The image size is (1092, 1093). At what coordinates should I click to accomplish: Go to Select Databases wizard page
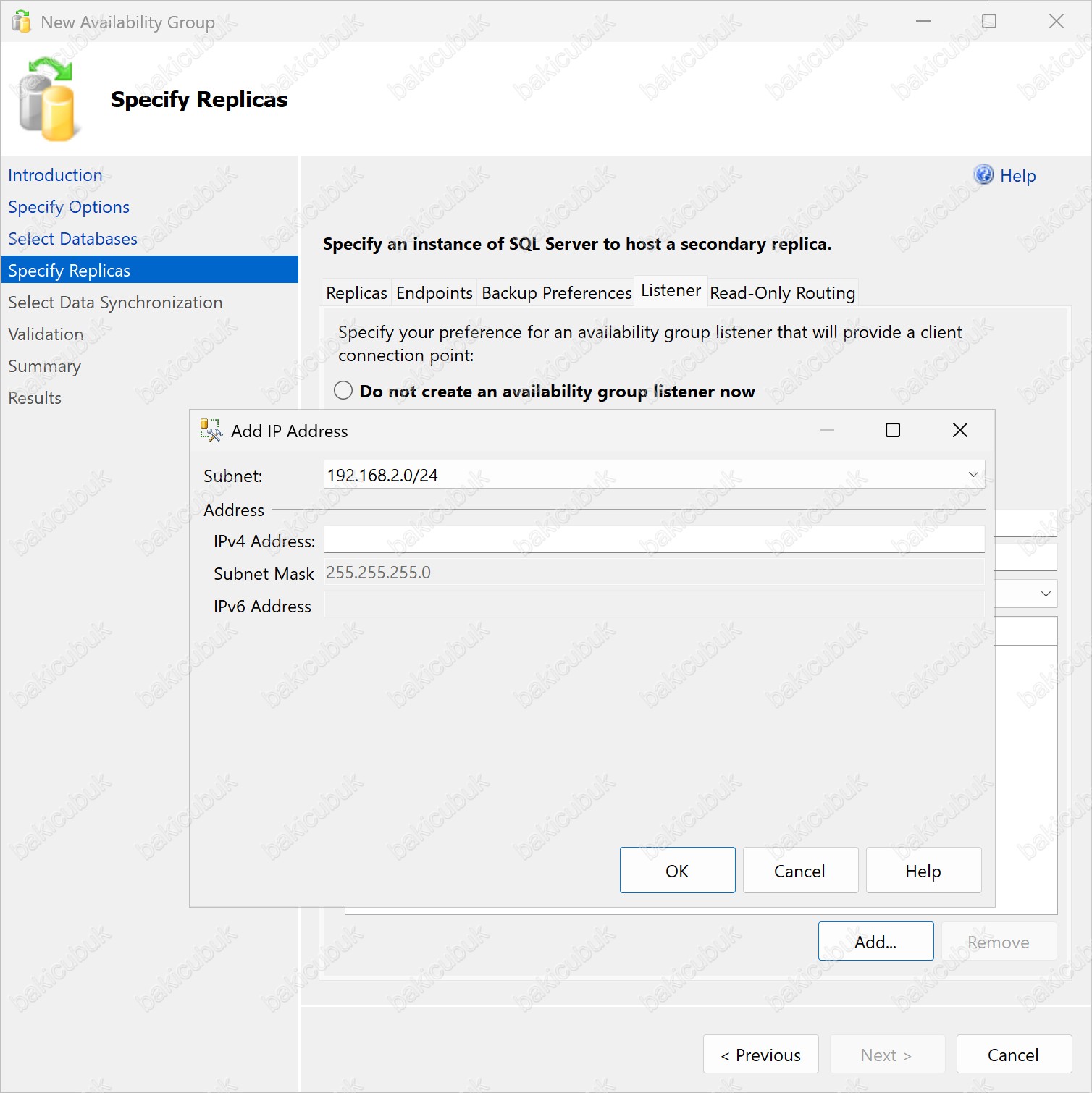pos(72,239)
